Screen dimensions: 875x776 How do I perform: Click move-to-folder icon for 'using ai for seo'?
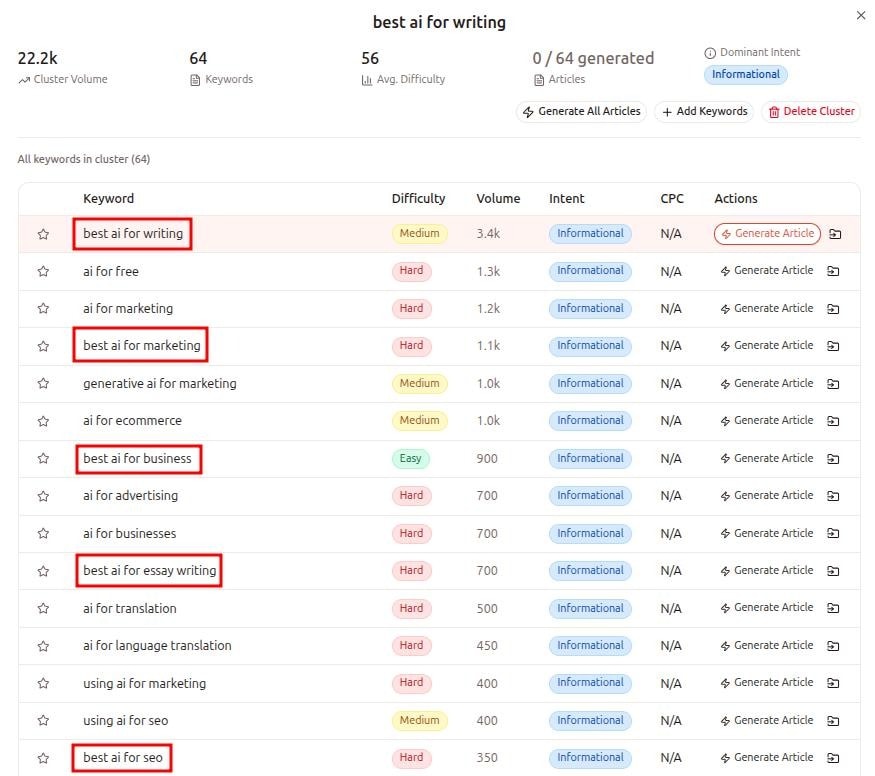pos(833,721)
